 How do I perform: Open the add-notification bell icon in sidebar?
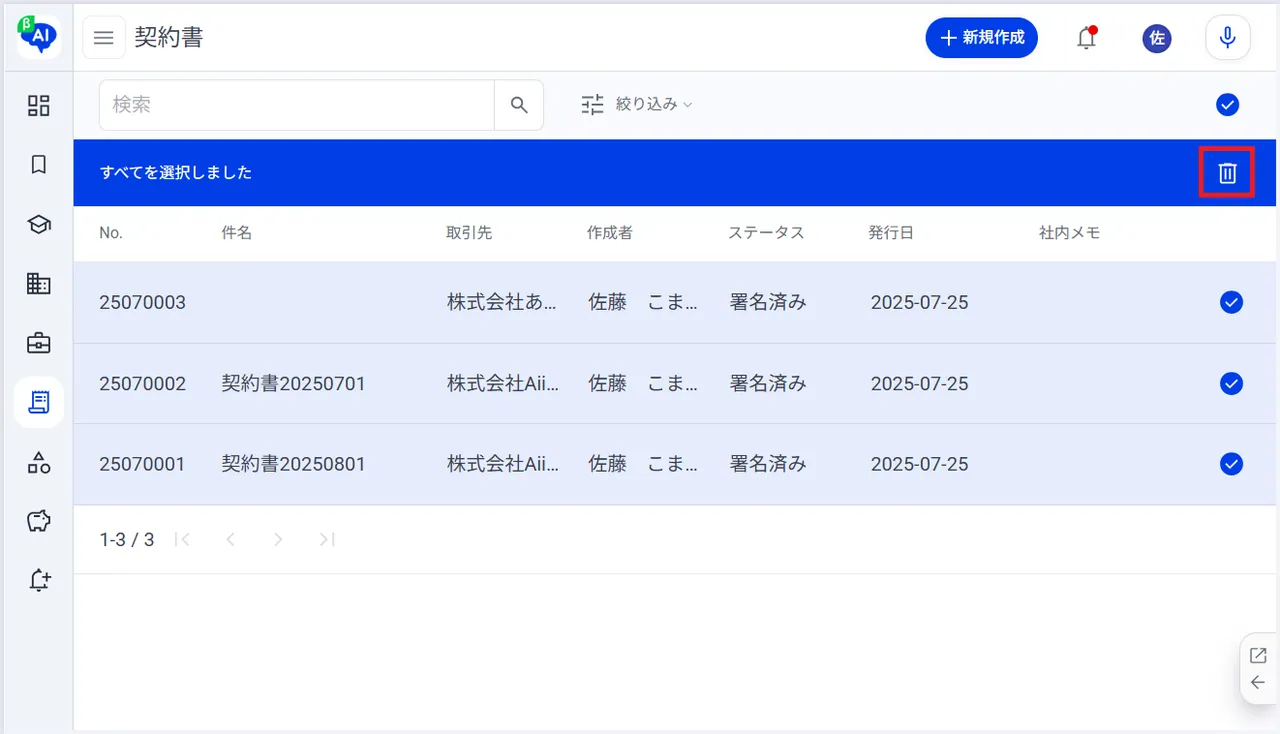(x=38, y=580)
